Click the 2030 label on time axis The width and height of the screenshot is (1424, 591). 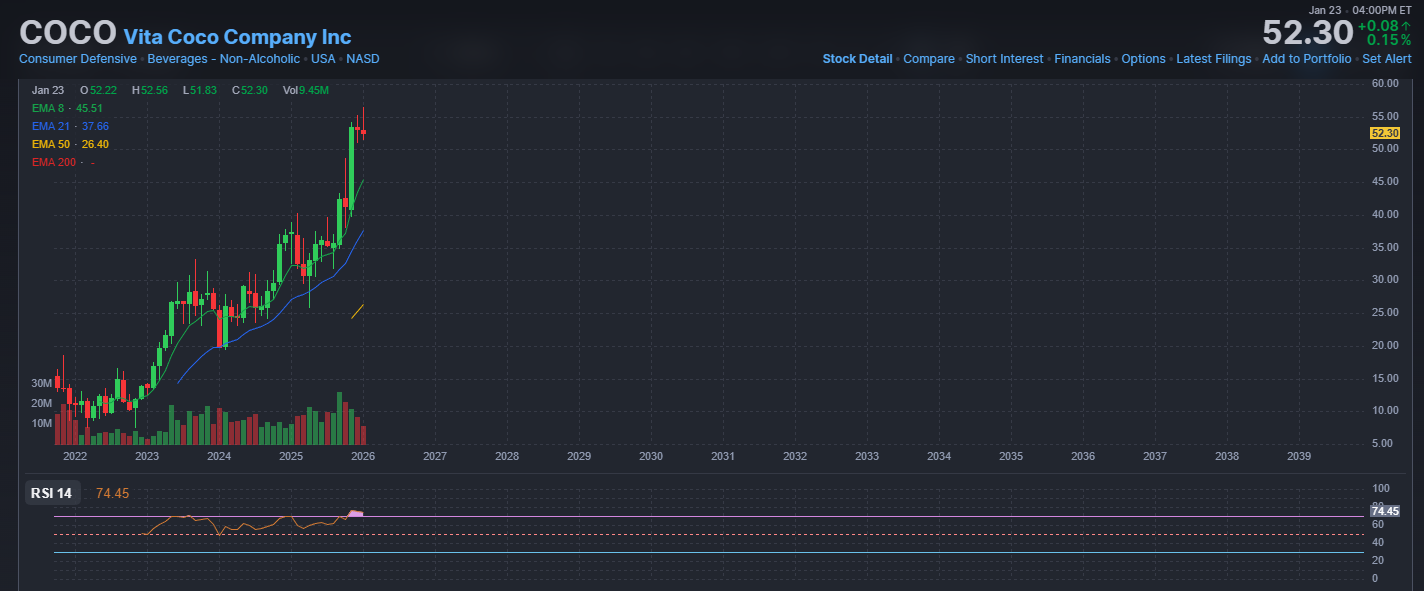(x=651, y=456)
